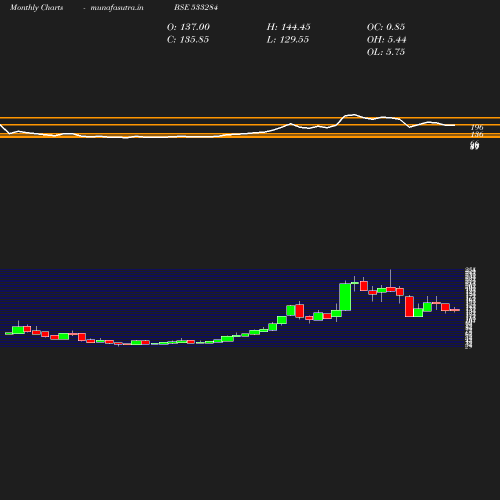Click the 'OC: 0.85' value
The width and height of the screenshot is (500, 500).
(386, 27)
